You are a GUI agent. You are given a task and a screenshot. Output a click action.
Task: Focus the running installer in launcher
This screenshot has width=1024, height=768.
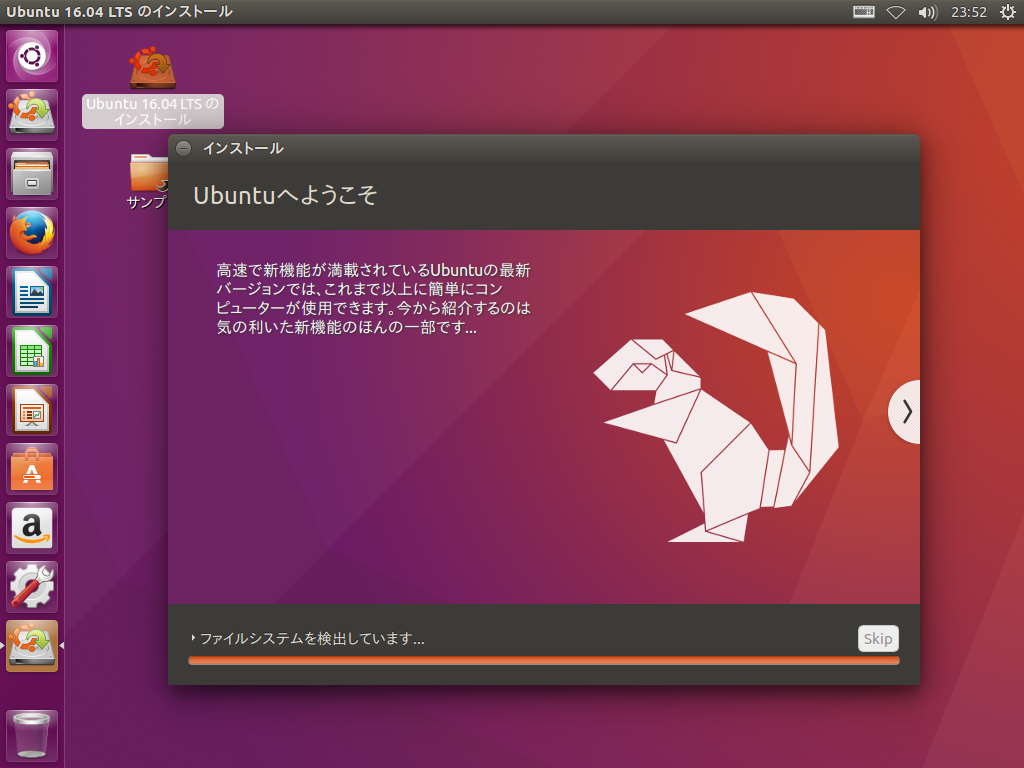(32, 646)
